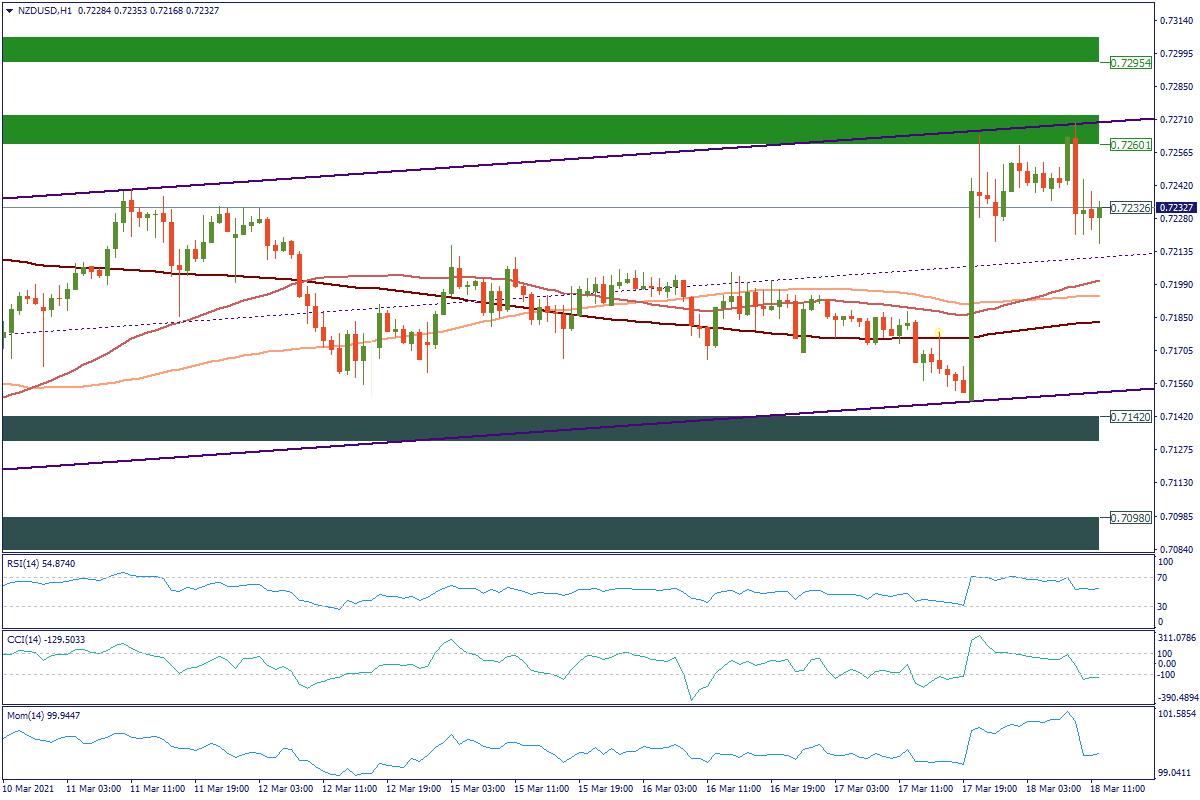The width and height of the screenshot is (1200, 800).
Task: Click the 0.72326 horizontal line label
Action: point(1131,208)
